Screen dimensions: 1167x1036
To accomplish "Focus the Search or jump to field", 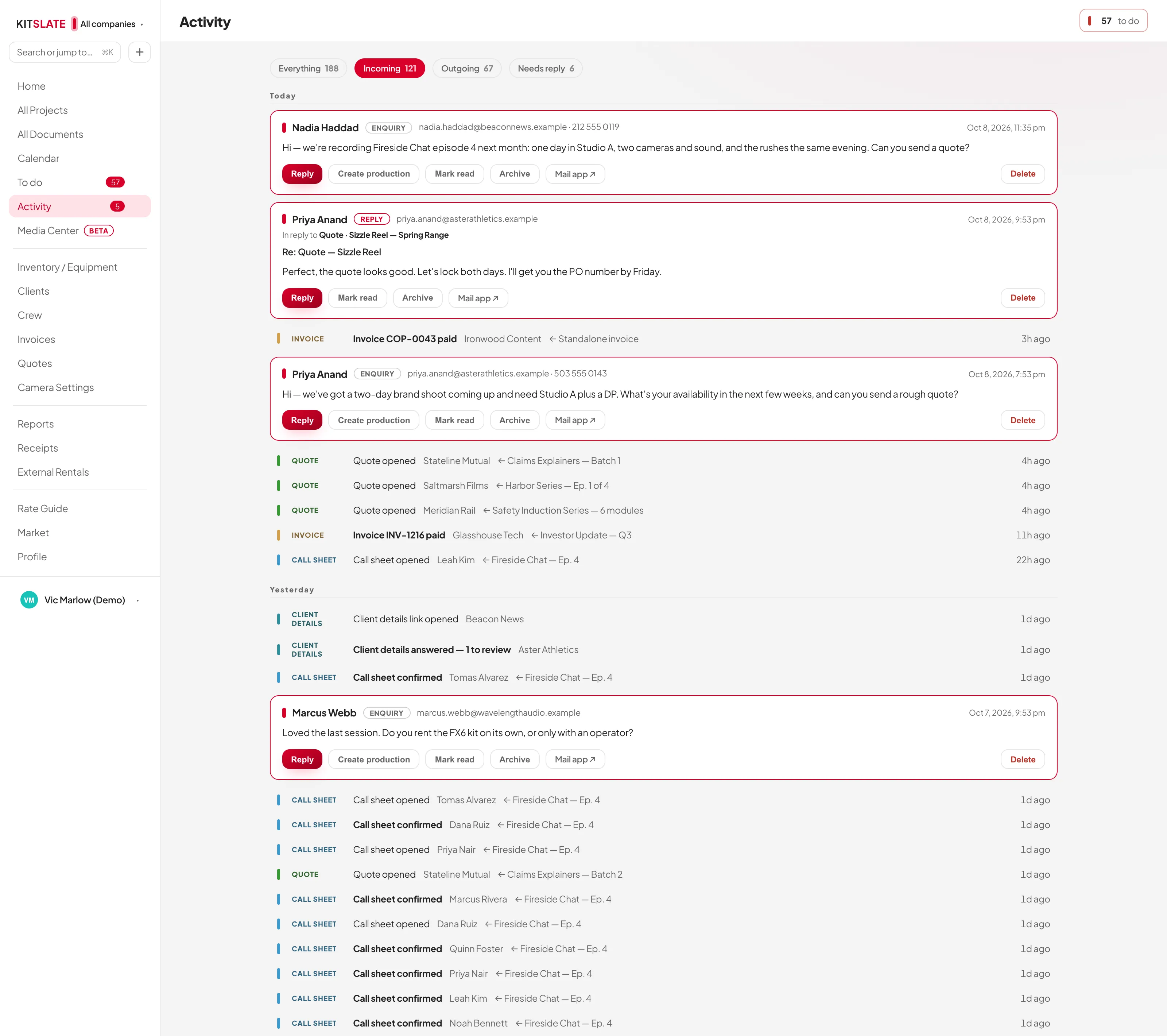I will click(65, 52).
